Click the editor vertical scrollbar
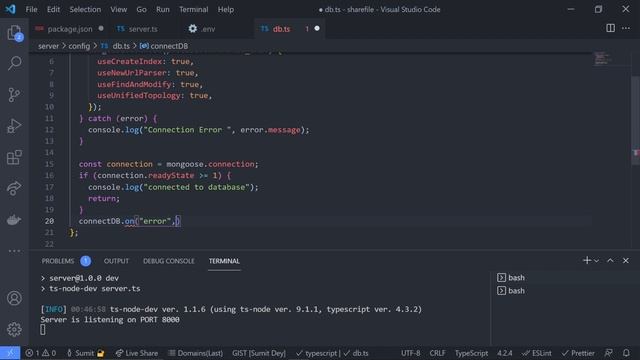 pos(635,120)
